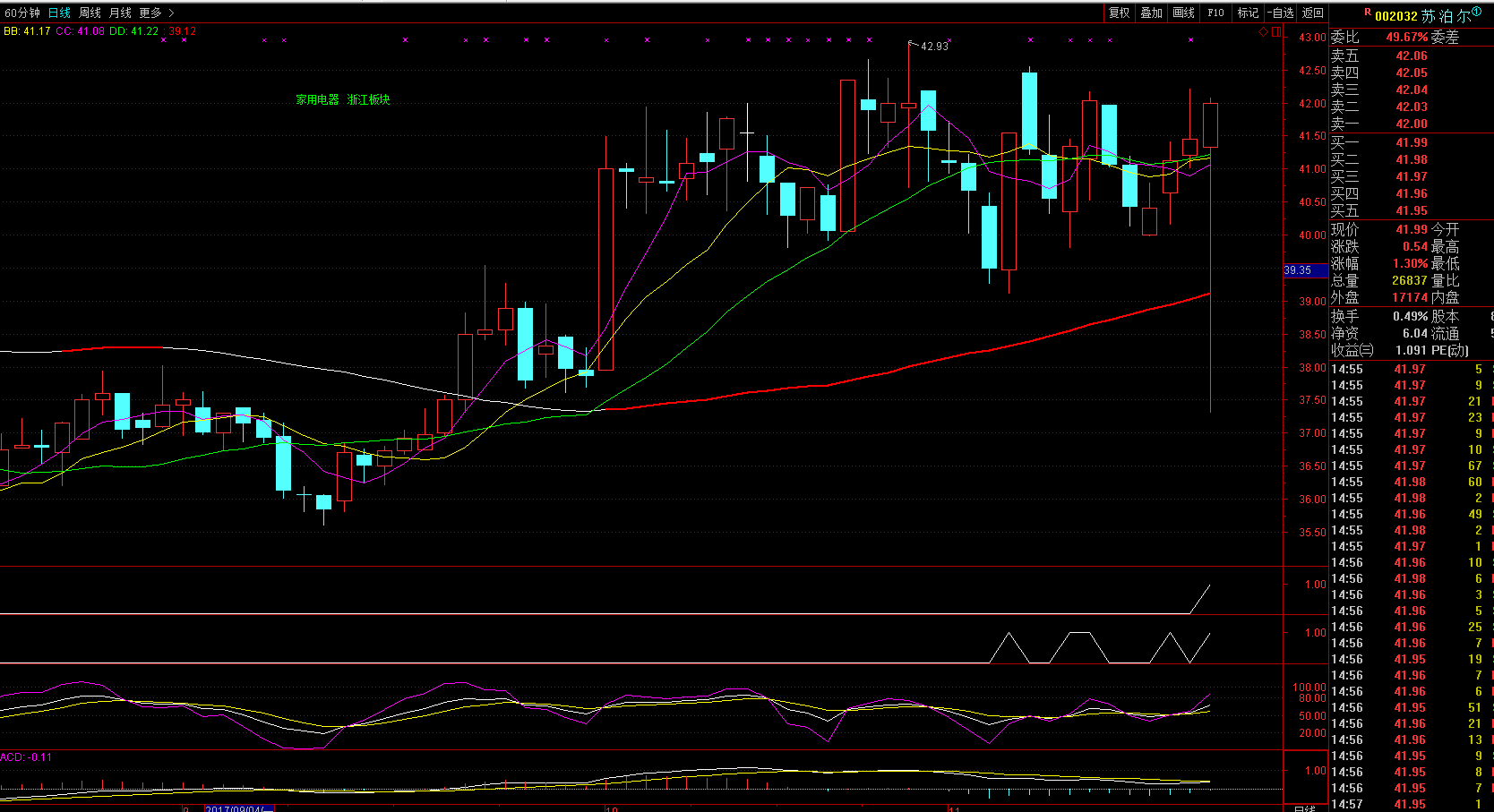Image resolution: width=1494 pixels, height=812 pixels.
Task: Click the 涨幅 value 1.30%
Action: (x=1411, y=263)
